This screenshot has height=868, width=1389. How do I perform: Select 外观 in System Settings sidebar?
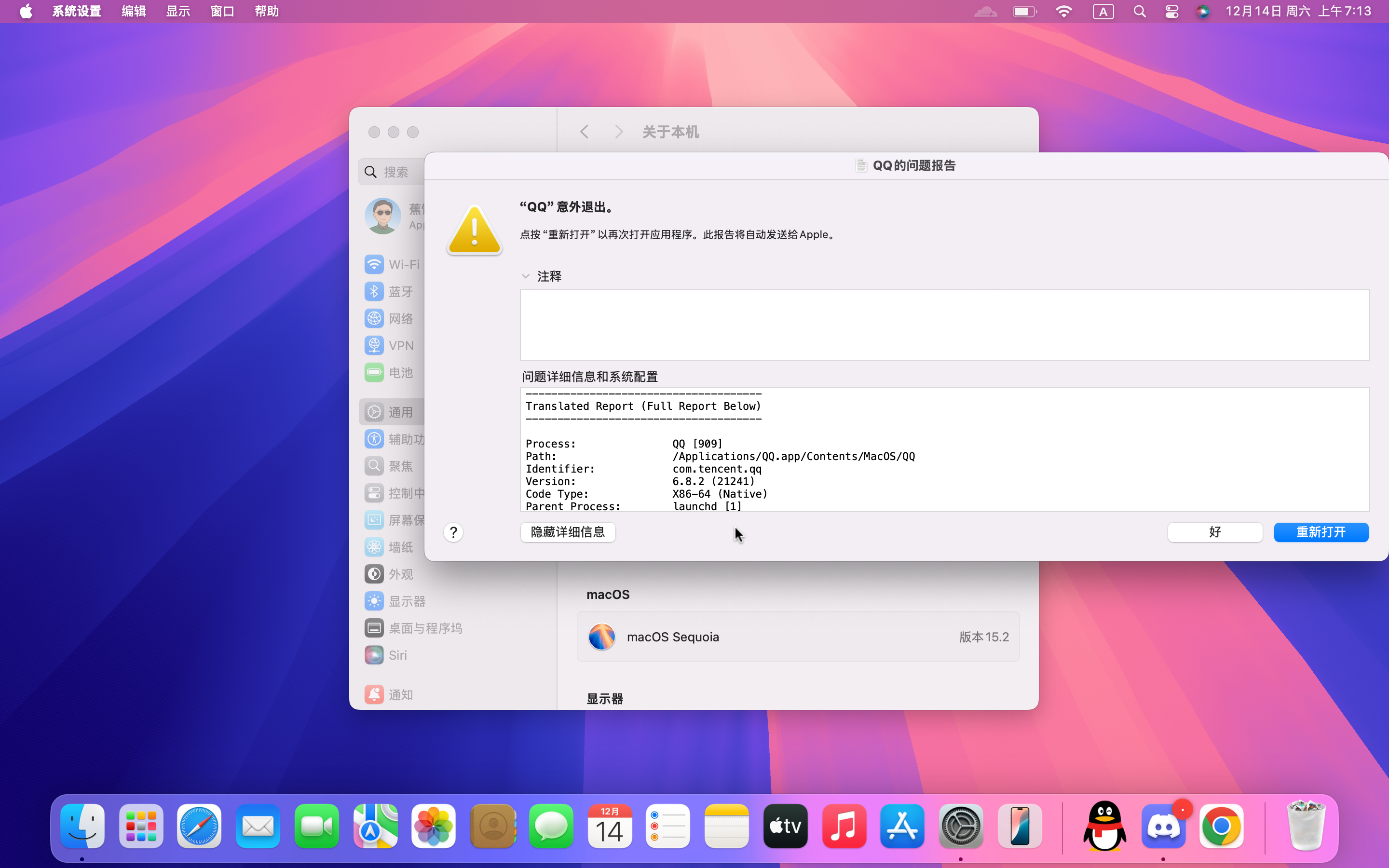(453, 574)
